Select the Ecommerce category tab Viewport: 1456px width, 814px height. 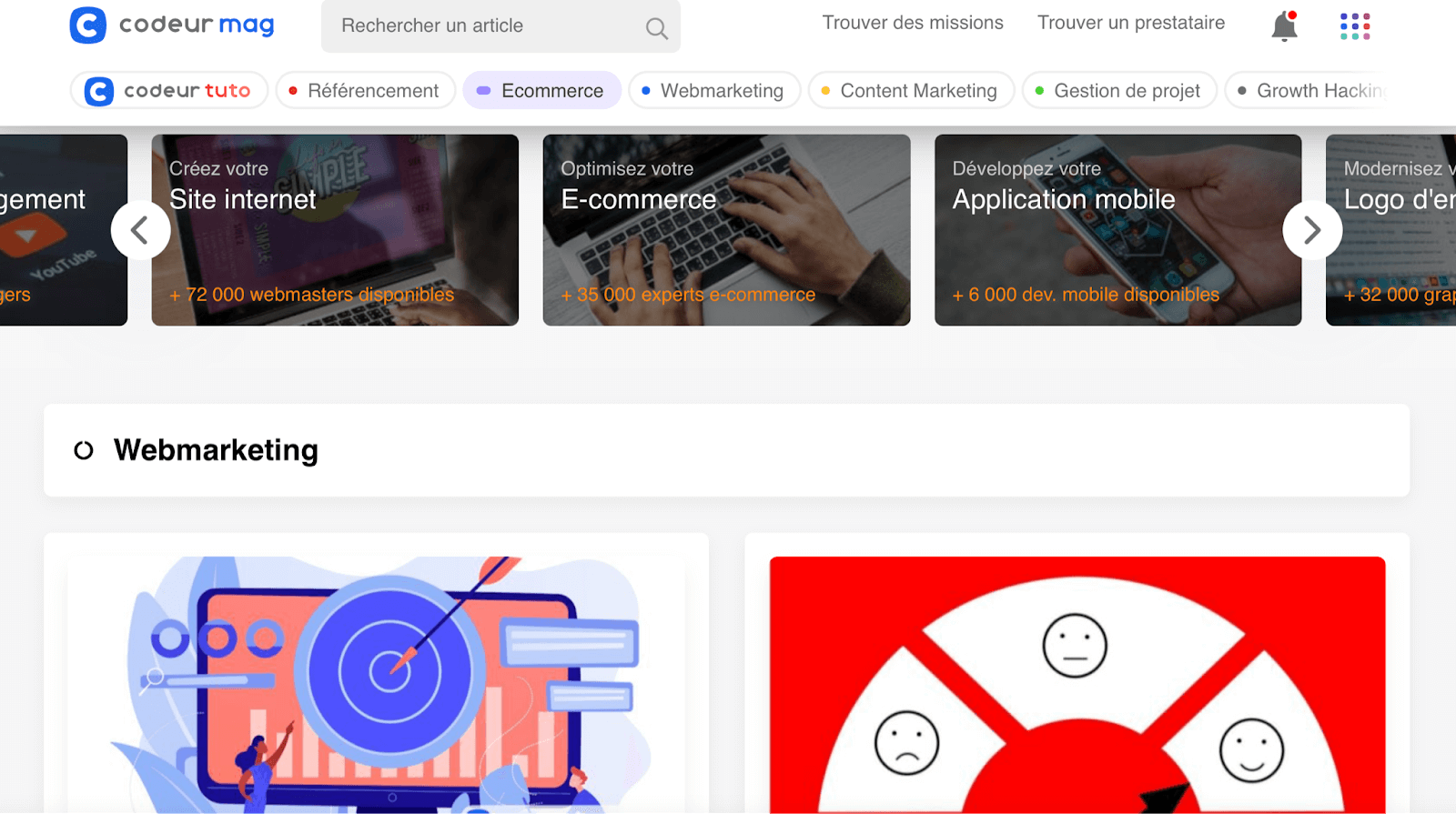tap(541, 91)
